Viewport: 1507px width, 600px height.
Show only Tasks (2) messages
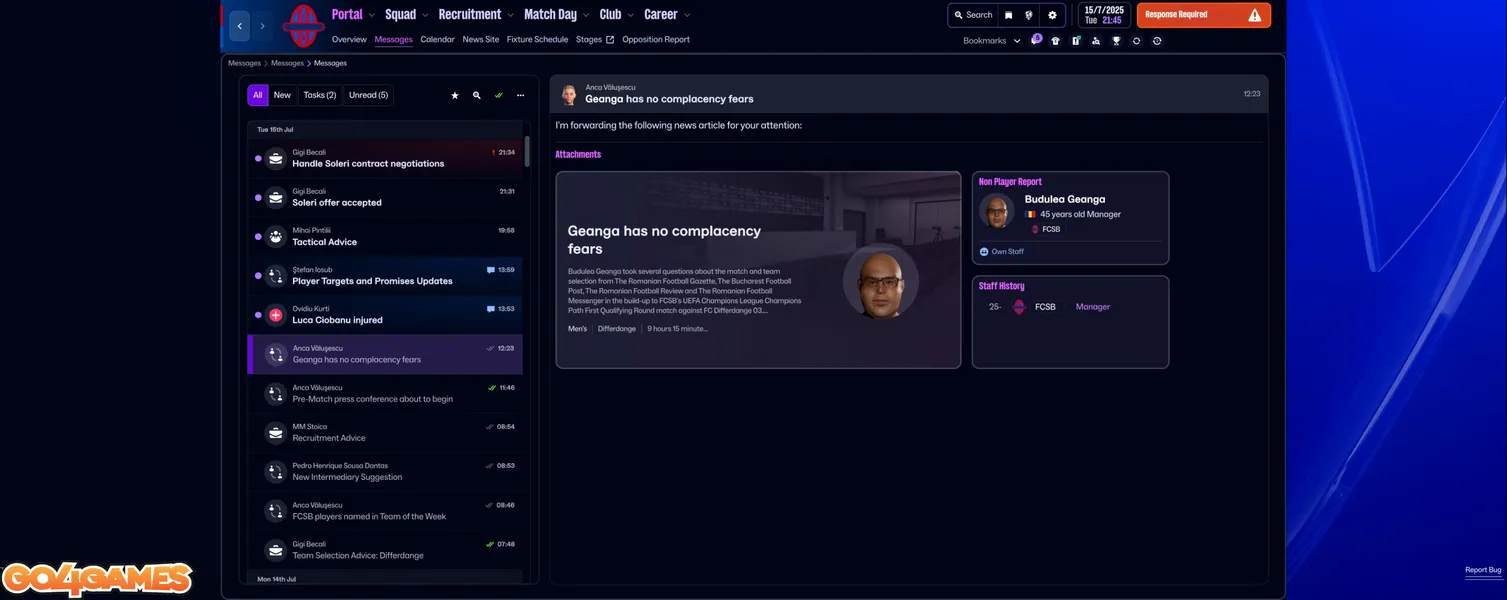pyautogui.click(x=319, y=95)
